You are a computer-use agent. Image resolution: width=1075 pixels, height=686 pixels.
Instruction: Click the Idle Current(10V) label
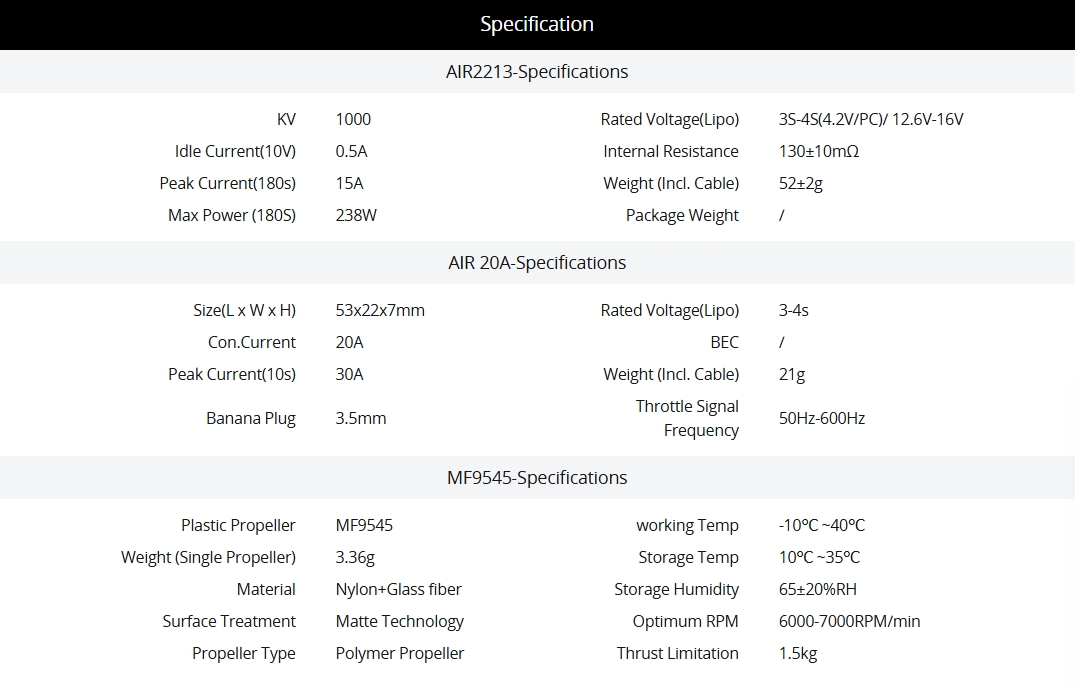pyautogui.click(x=235, y=151)
